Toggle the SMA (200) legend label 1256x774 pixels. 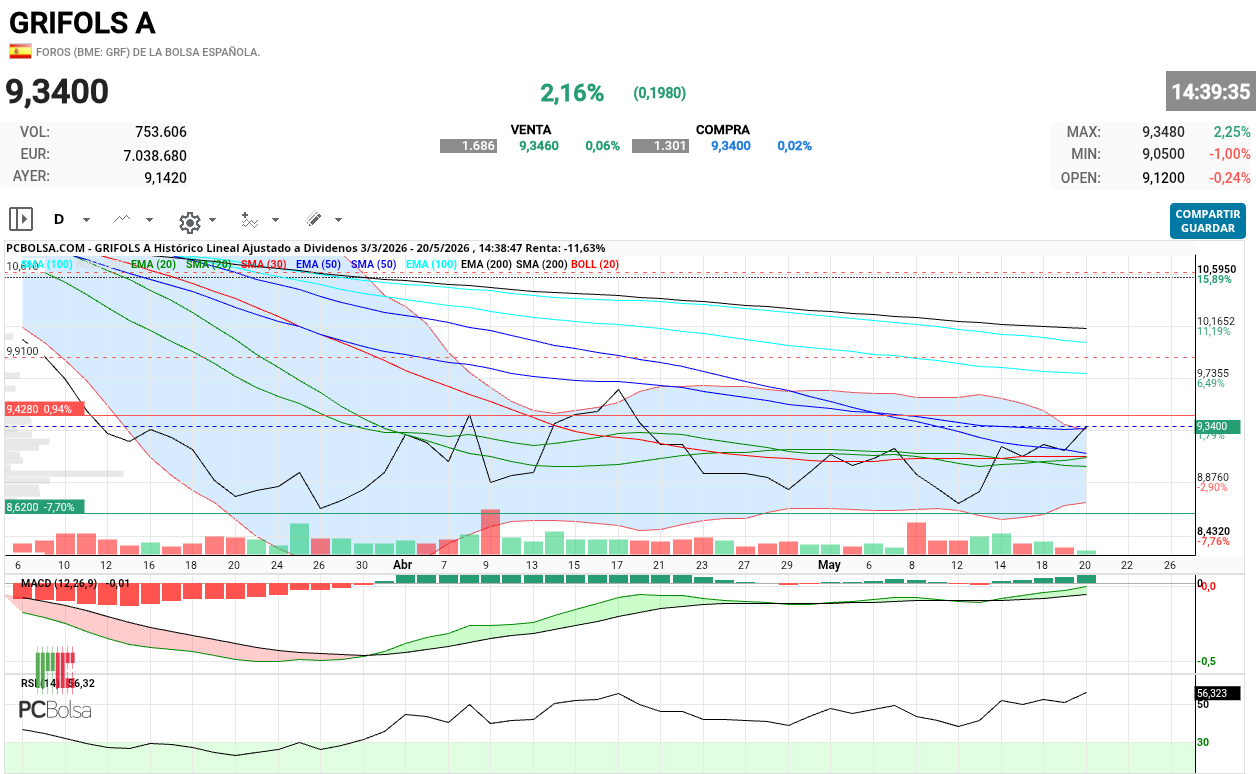click(543, 264)
